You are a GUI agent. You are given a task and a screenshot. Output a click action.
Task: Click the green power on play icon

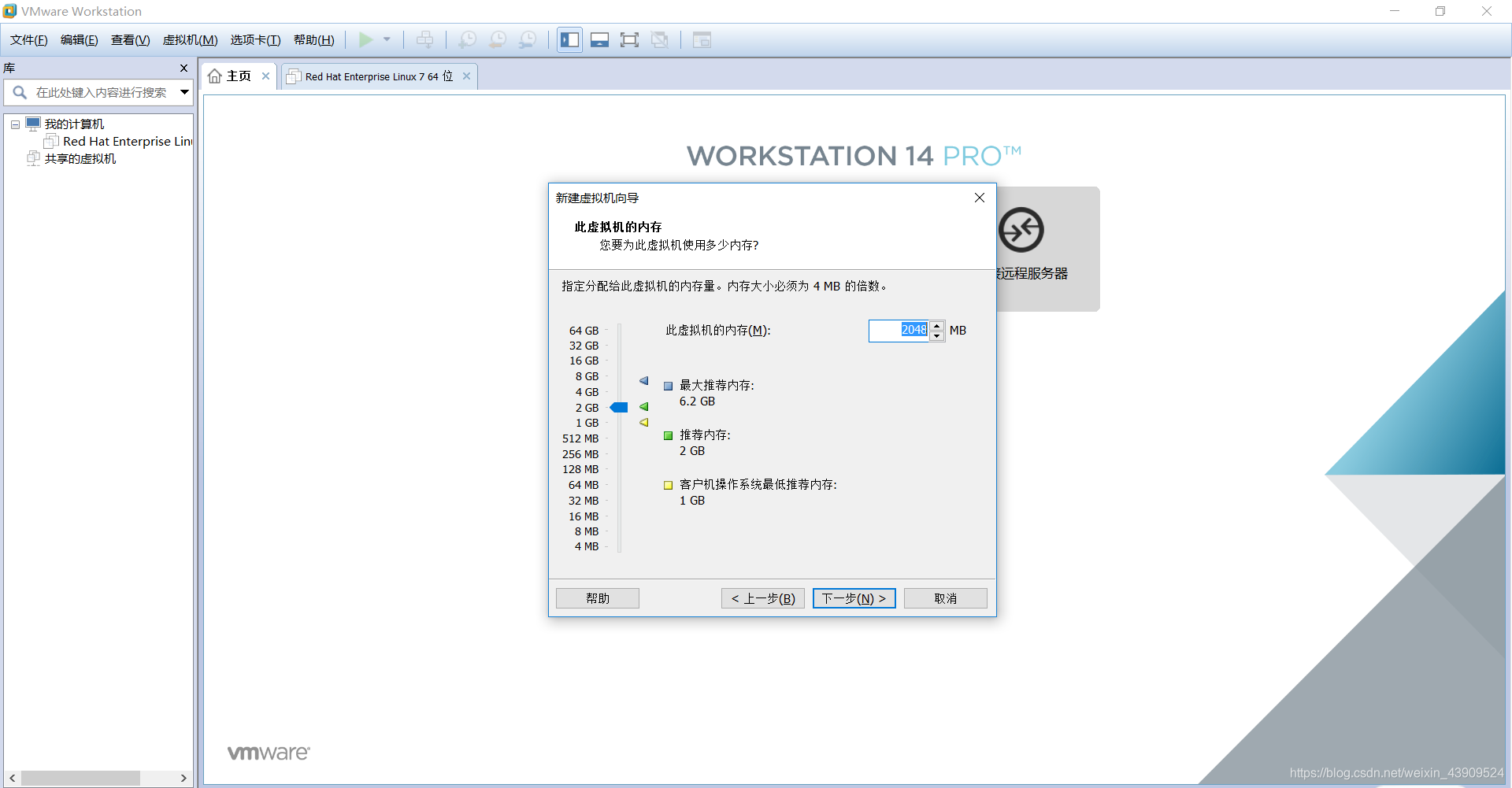click(366, 39)
